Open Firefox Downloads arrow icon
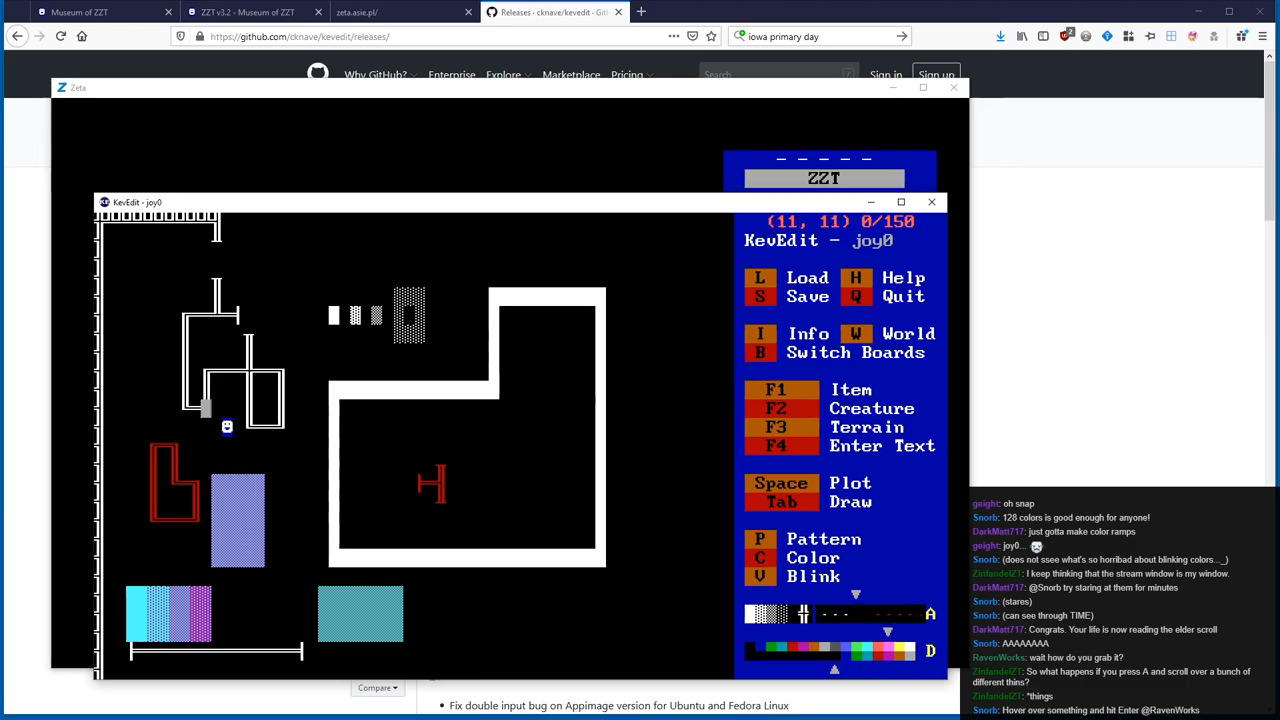The height and width of the screenshot is (720, 1280). [1000, 36]
